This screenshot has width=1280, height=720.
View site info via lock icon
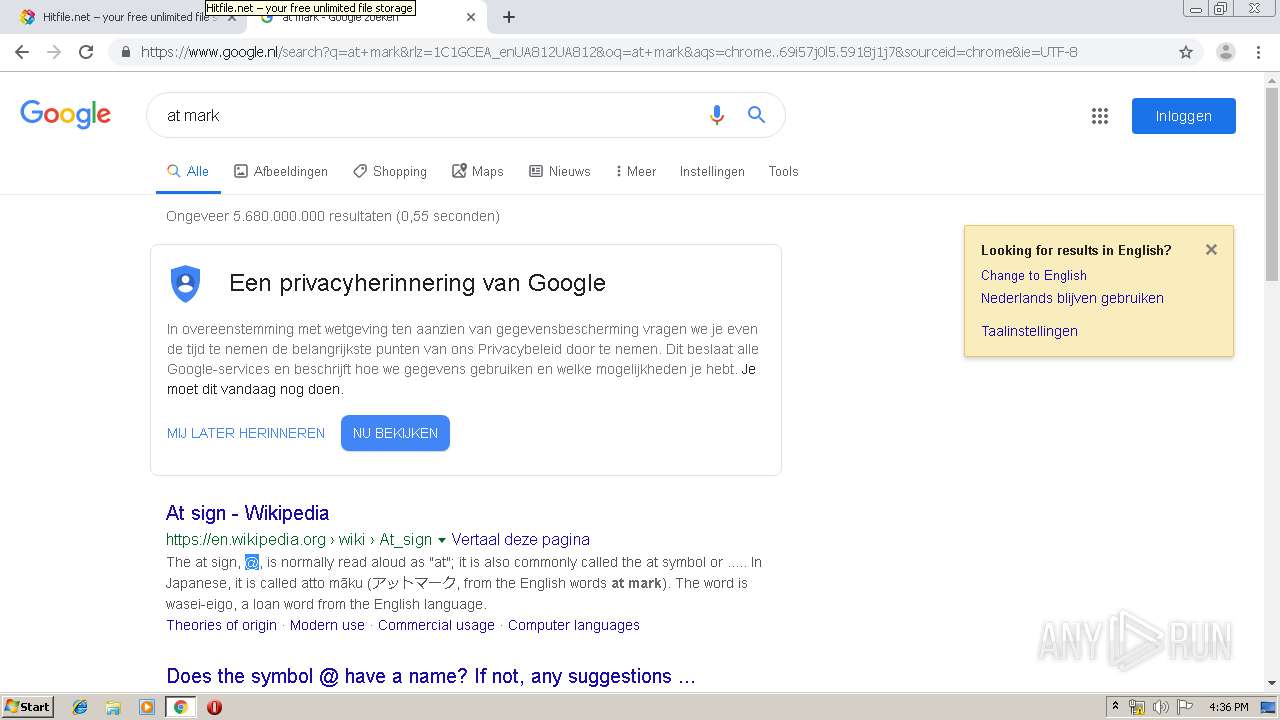pyautogui.click(x=125, y=52)
